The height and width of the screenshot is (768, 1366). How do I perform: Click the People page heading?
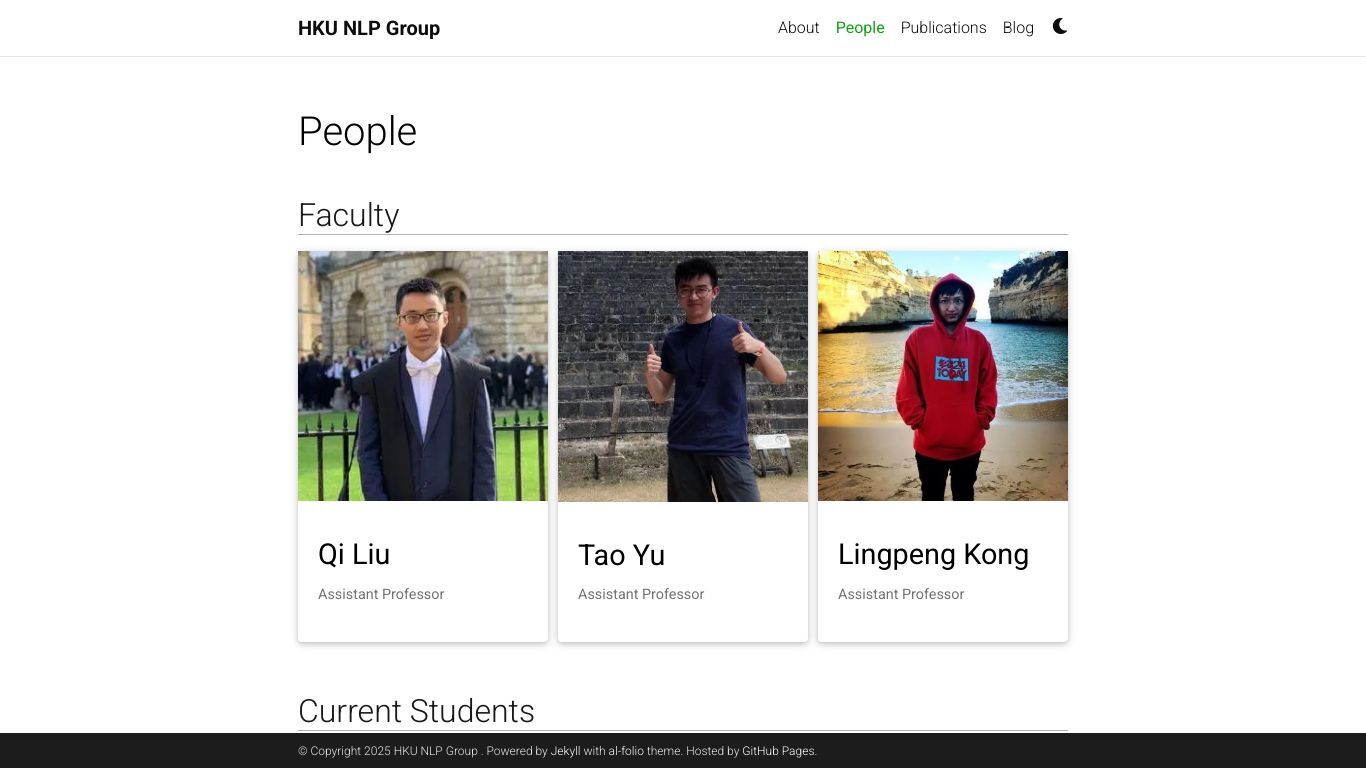(x=357, y=131)
